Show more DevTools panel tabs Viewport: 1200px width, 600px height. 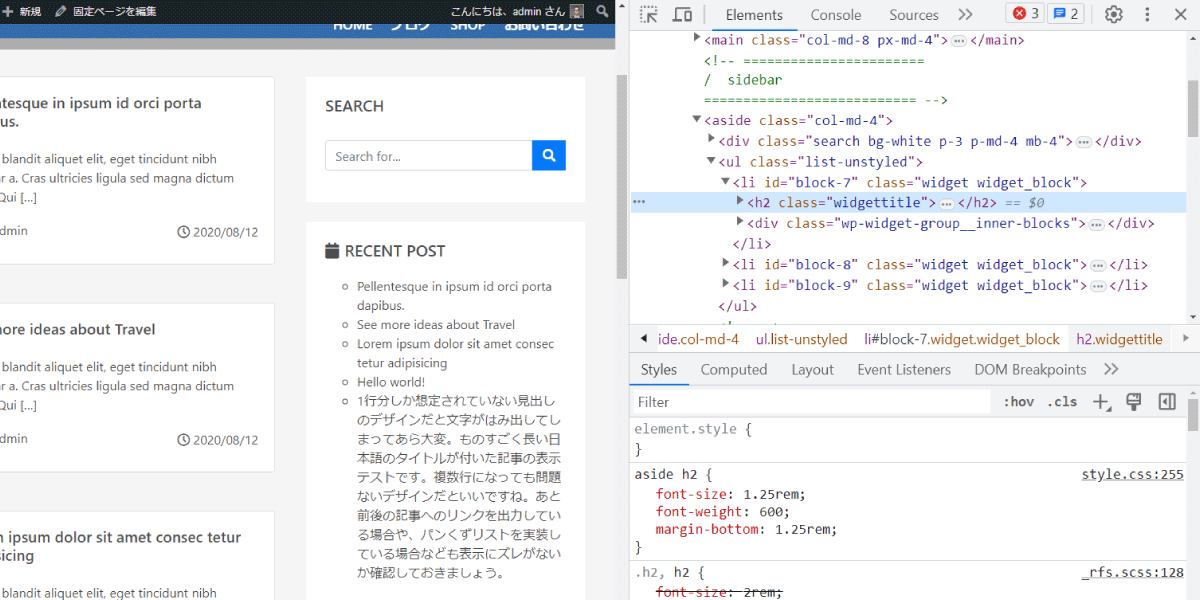pos(965,15)
